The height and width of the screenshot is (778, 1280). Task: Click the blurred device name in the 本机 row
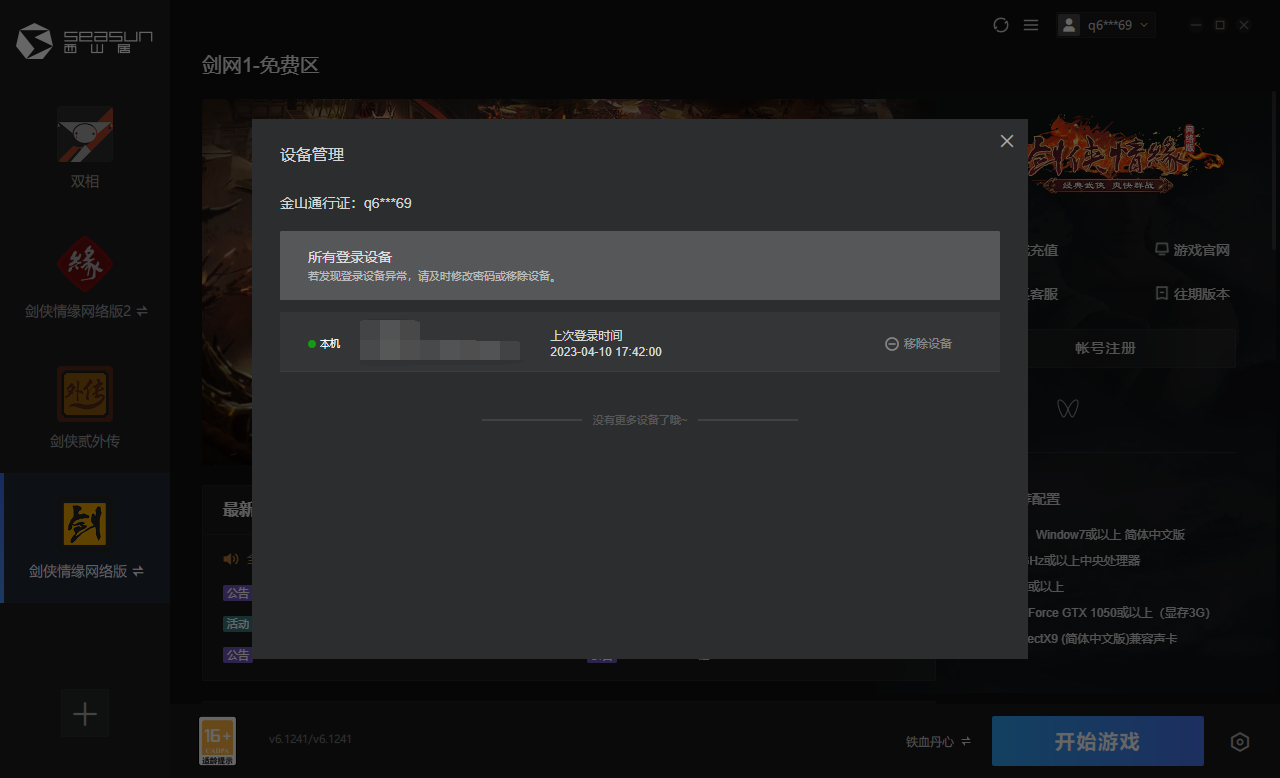click(440, 340)
